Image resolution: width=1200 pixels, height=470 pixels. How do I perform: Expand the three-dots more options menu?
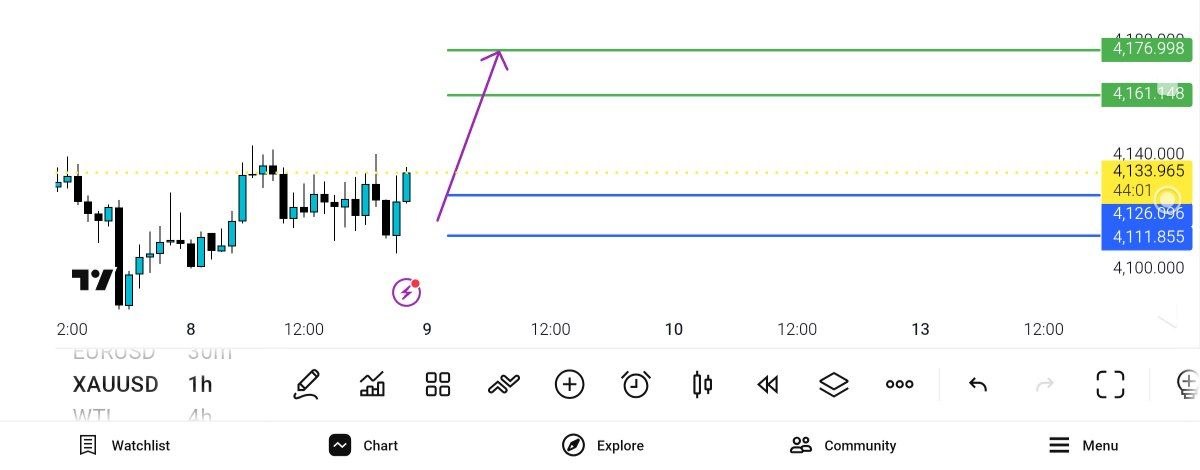900,385
